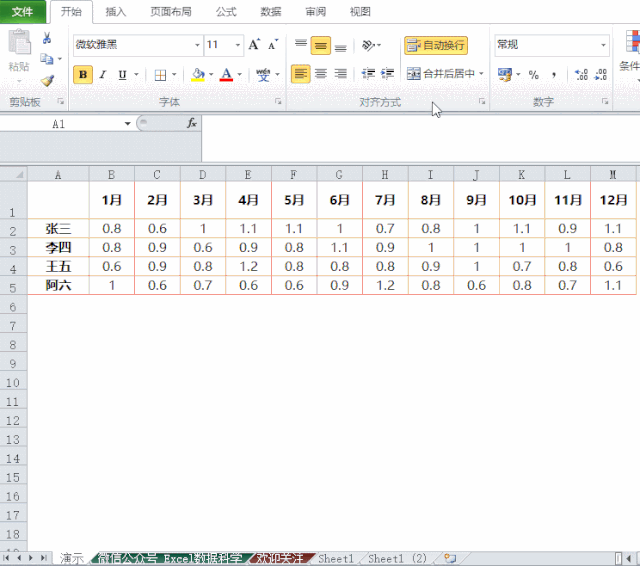Switch to 公式 ribbon tab
The width and height of the screenshot is (640, 566).
point(226,12)
